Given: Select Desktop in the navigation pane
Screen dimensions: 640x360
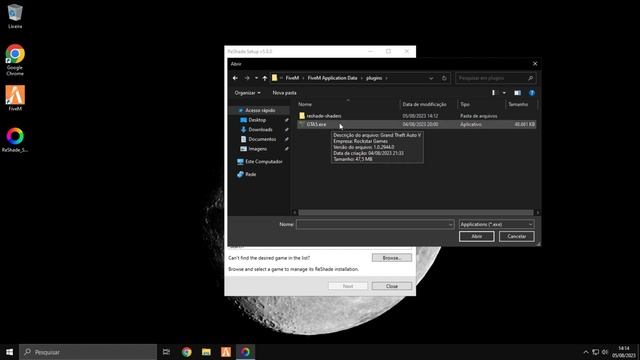Looking at the screenshot, I should pyautogui.click(x=257, y=120).
